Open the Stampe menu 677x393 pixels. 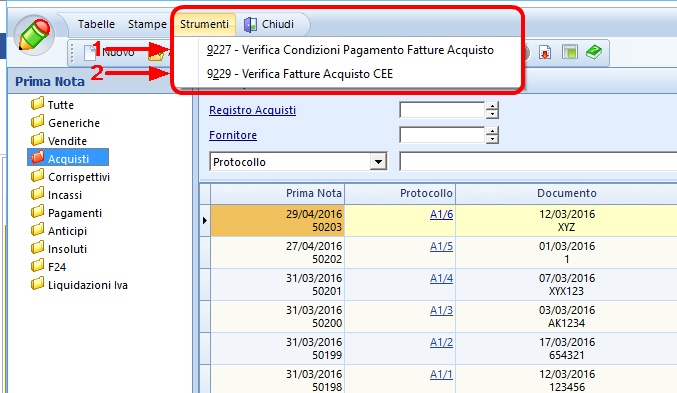click(147, 24)
